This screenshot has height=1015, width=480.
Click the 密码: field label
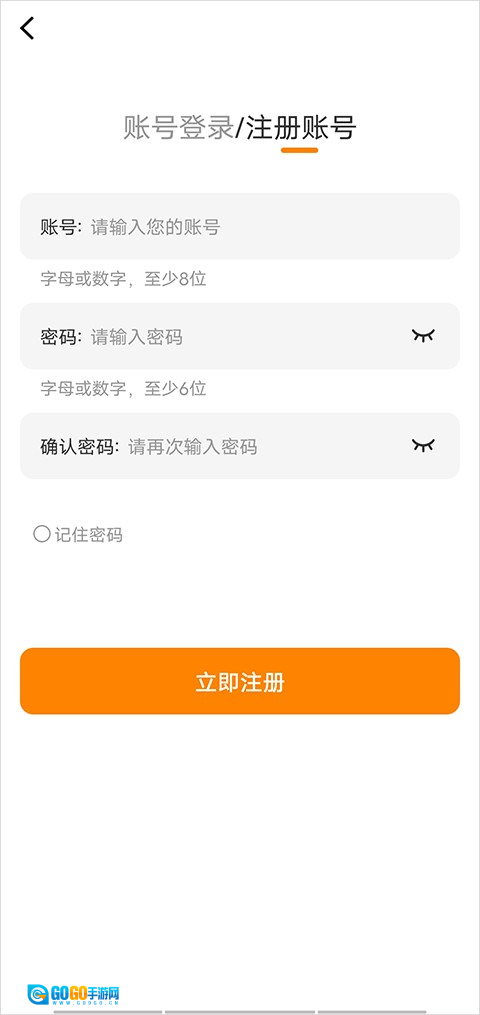pyautogui.click(x=61, y=337)
